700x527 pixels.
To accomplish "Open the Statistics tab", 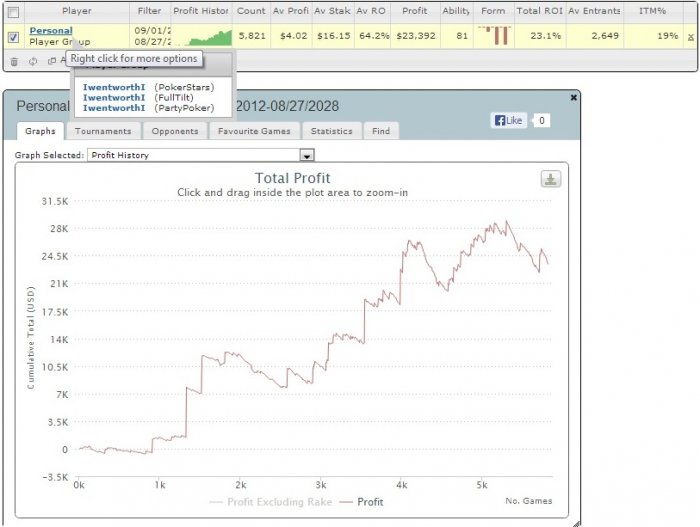I will pos(332,131).
